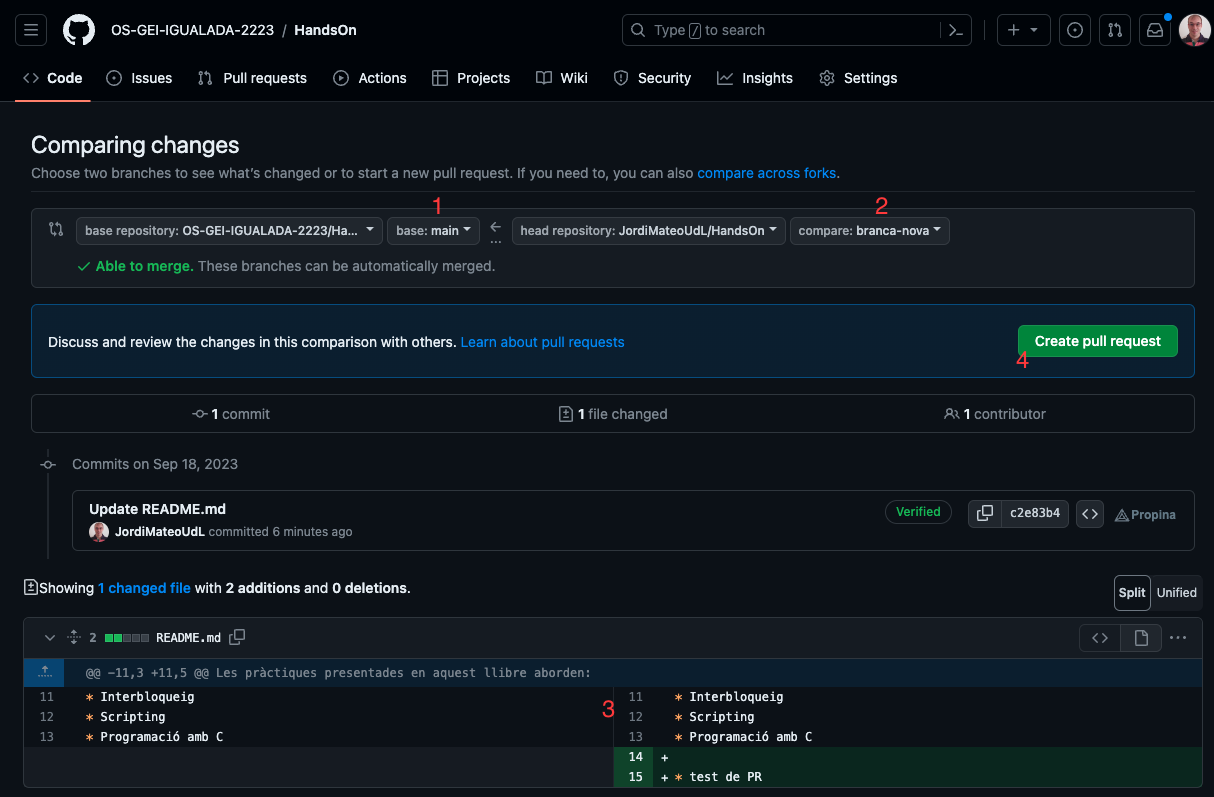Follow the compare across forks link
Screen dimensions: 1214x797
click(766, 173)
